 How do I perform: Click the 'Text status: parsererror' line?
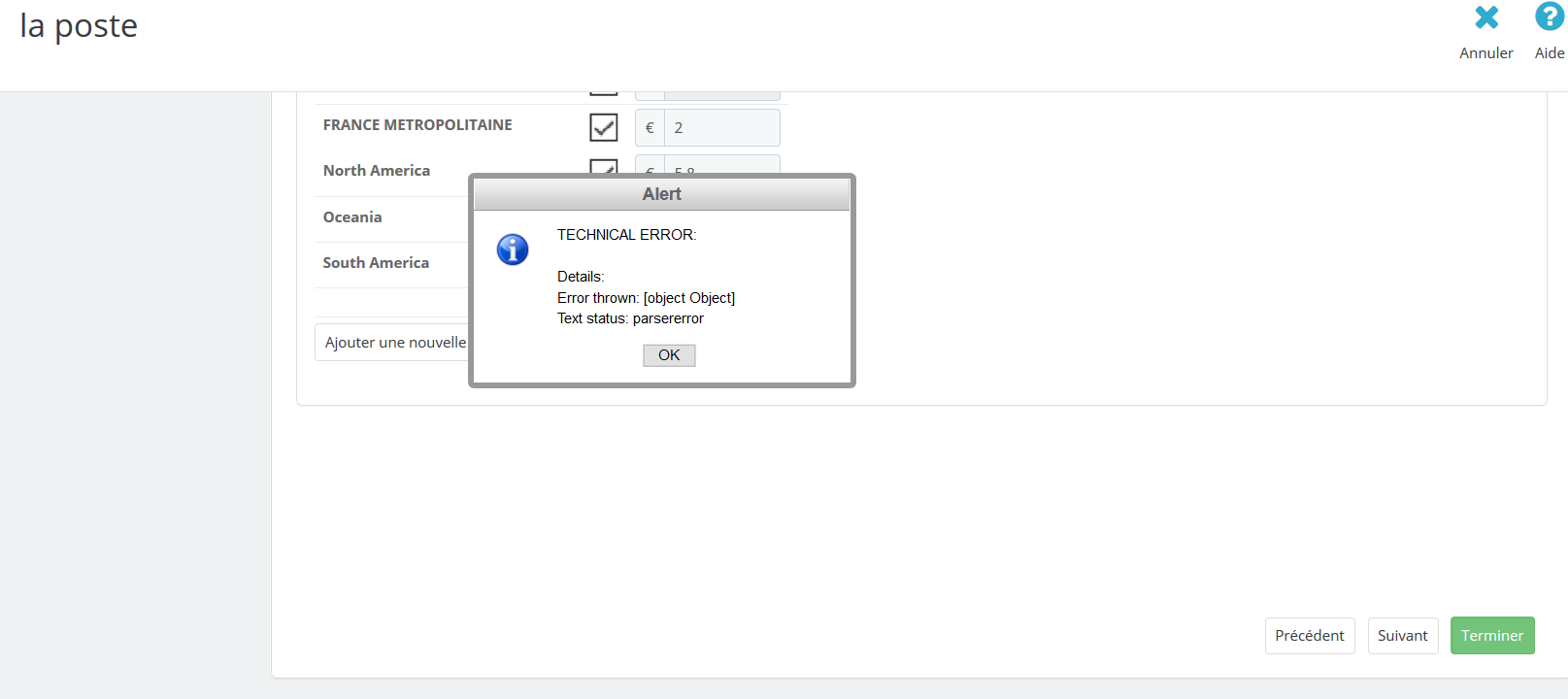pyautogui.click(x=630, y=318)
